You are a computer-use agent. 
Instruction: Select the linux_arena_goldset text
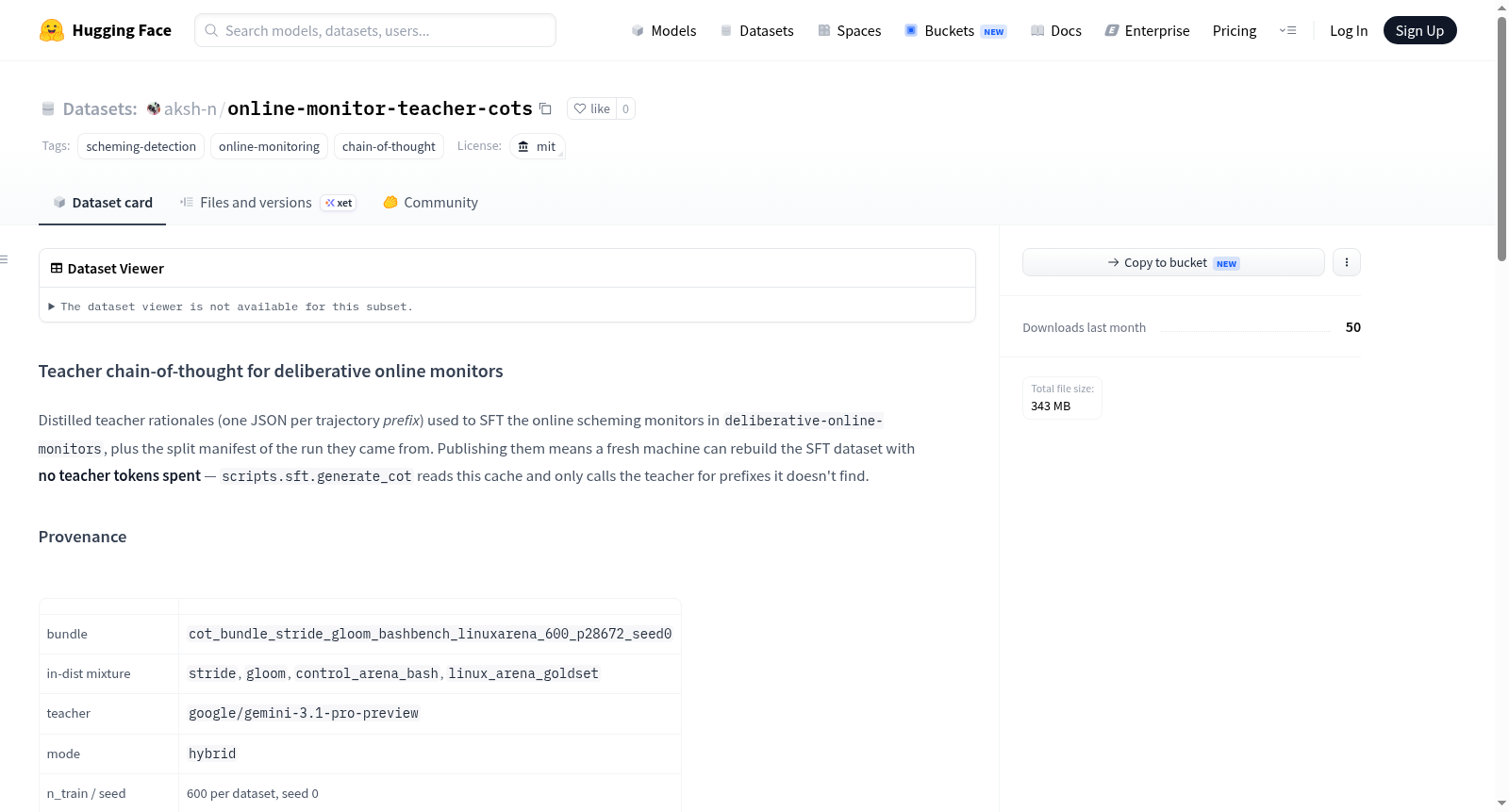coord(523,673)
